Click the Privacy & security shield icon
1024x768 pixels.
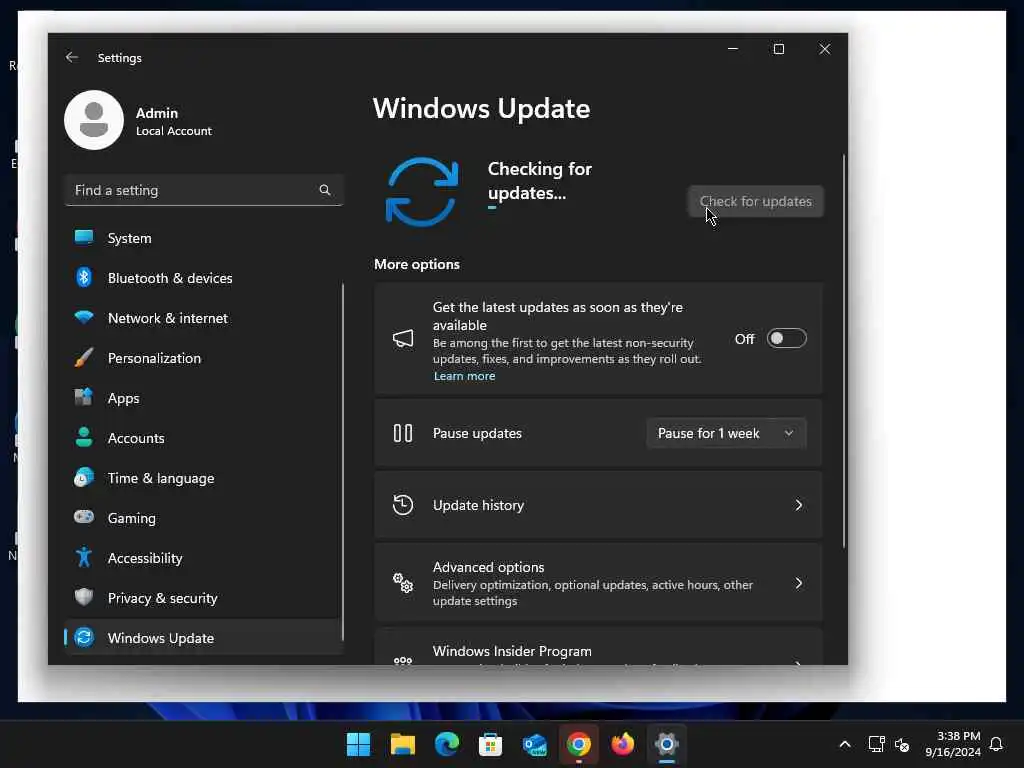[x=84, y=597]
